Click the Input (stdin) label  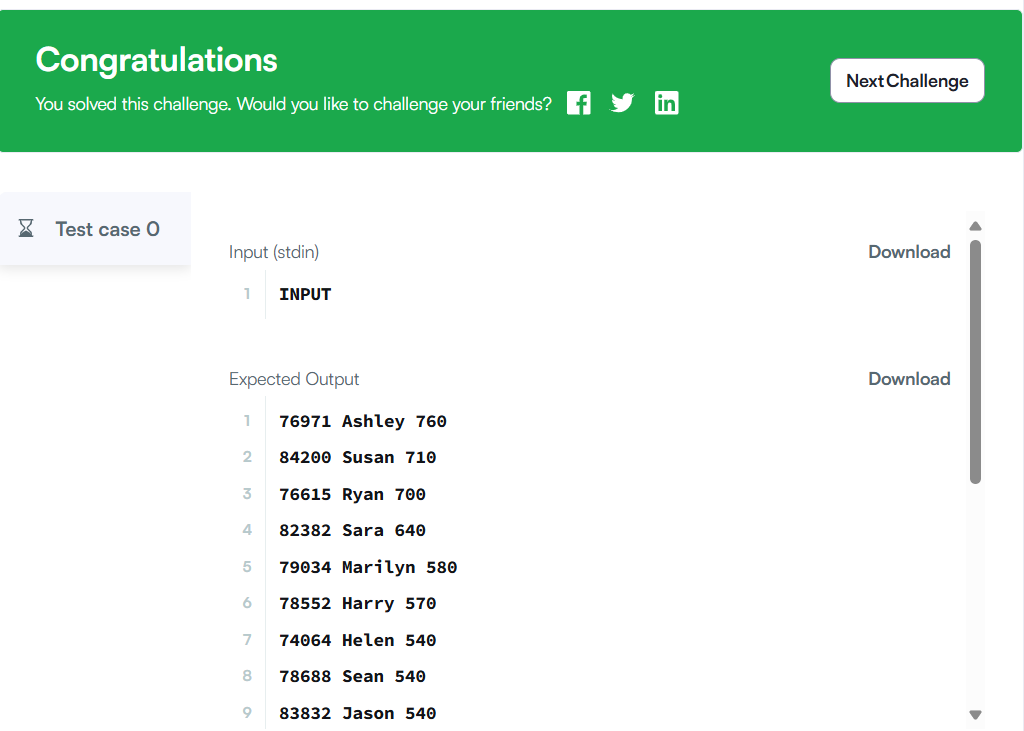(274, 252)
